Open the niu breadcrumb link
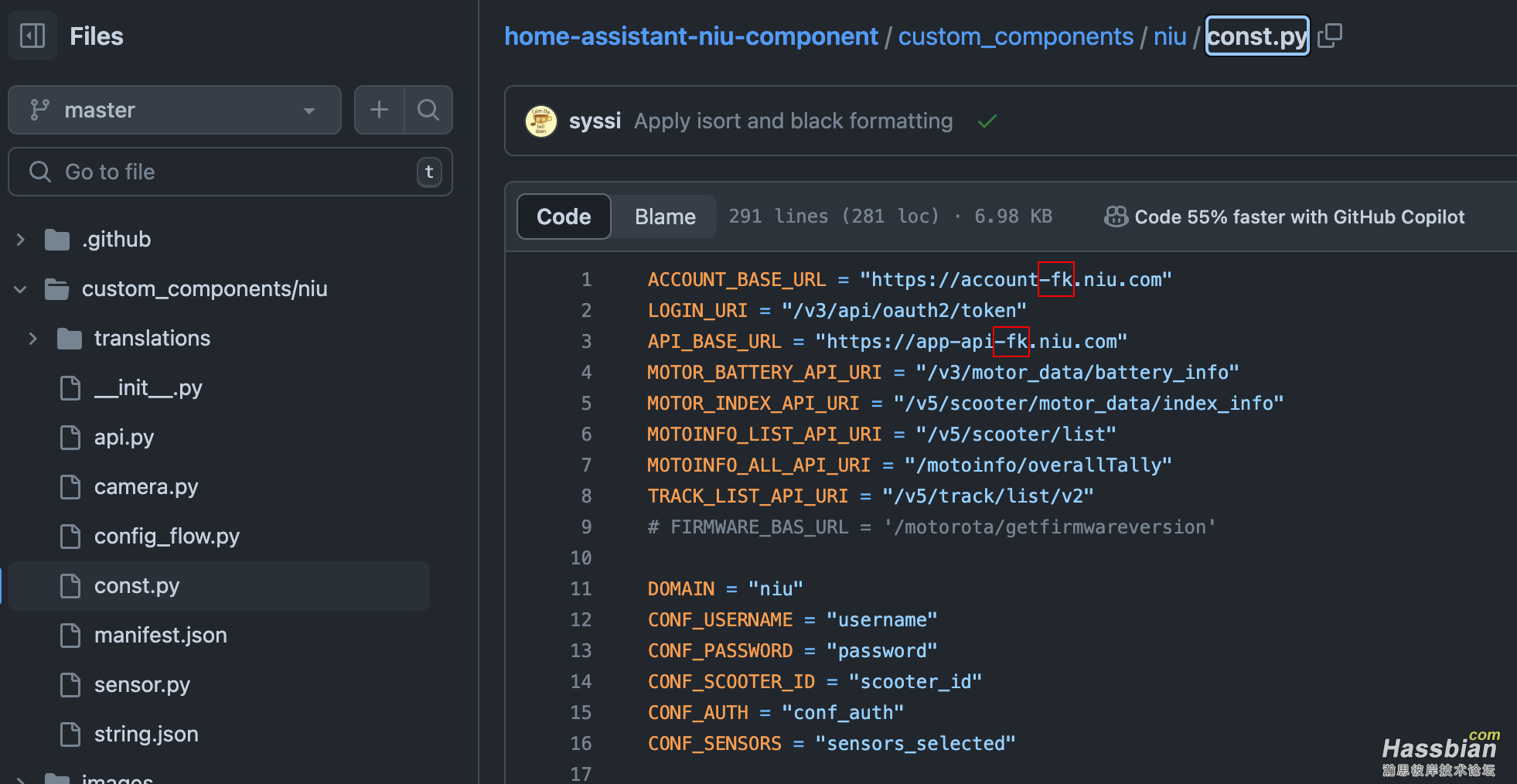 pos(1170,36)
